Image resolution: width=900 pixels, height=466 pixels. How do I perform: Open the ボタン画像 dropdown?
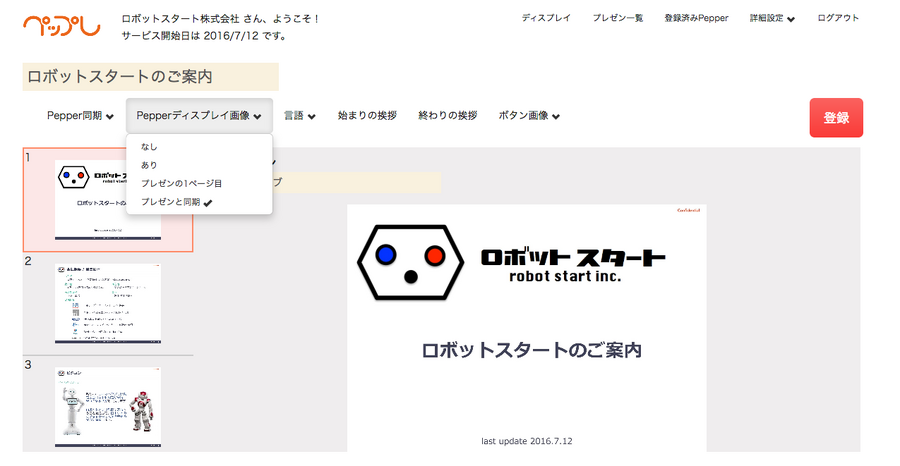[528, 116]
